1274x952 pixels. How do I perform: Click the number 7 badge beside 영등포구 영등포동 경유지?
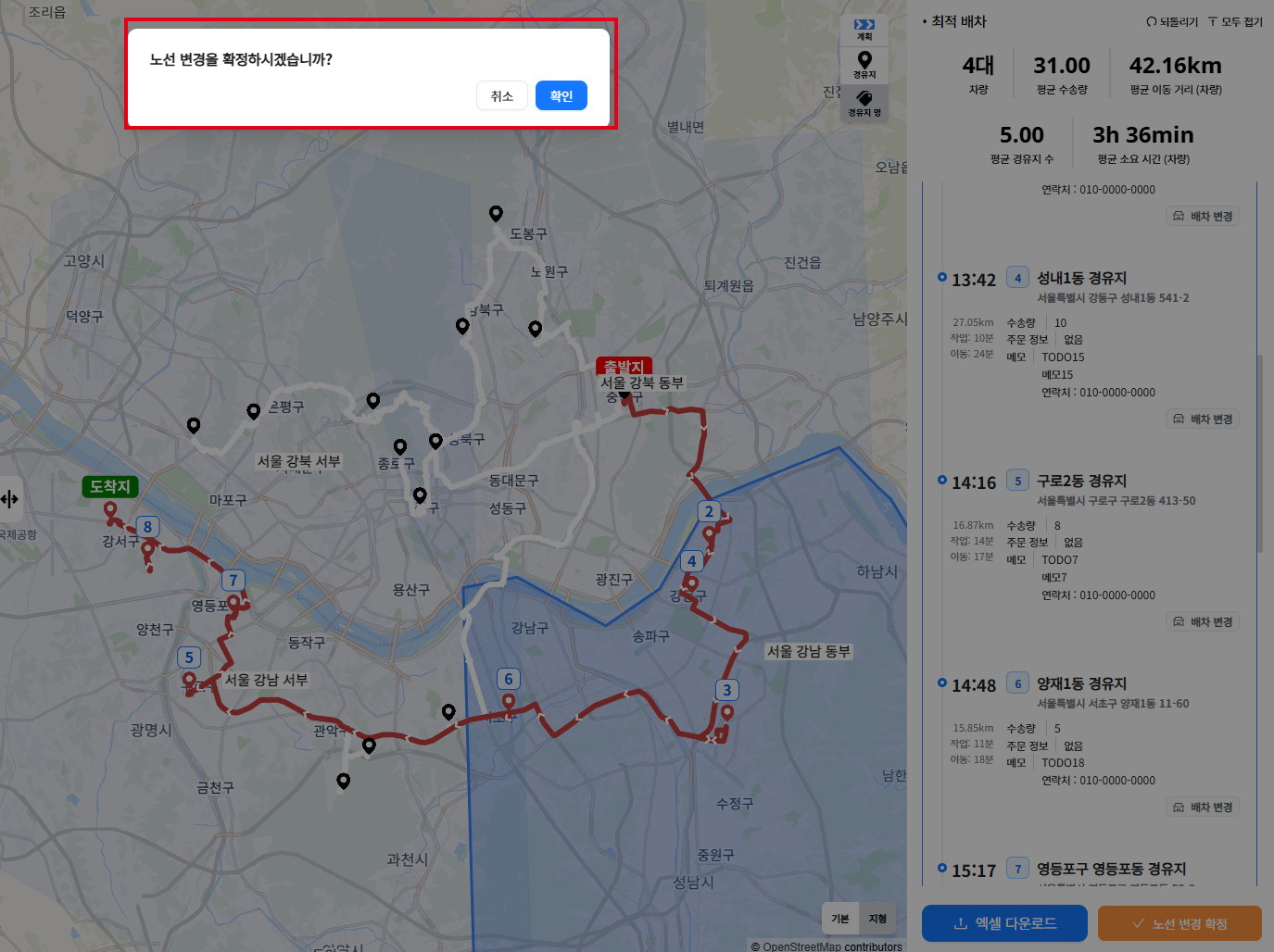tap(1017, 869)
